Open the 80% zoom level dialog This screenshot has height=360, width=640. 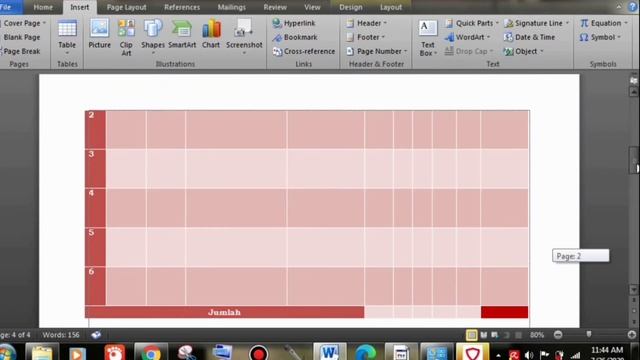pyautogui.click(x=537, y=335)
